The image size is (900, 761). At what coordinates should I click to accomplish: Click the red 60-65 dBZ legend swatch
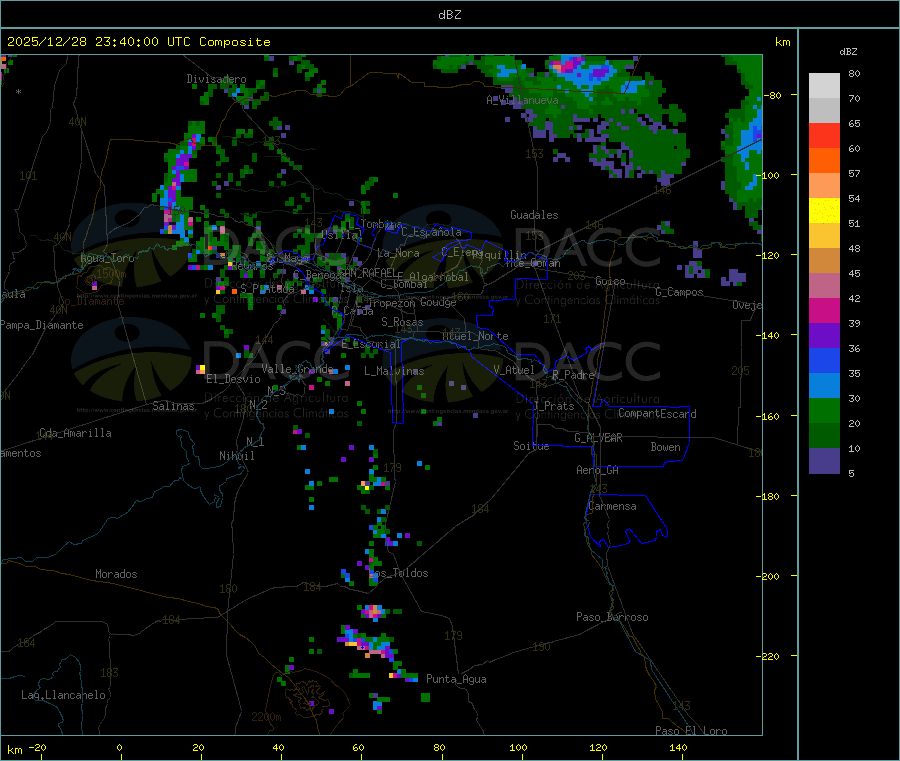[824, 135]
